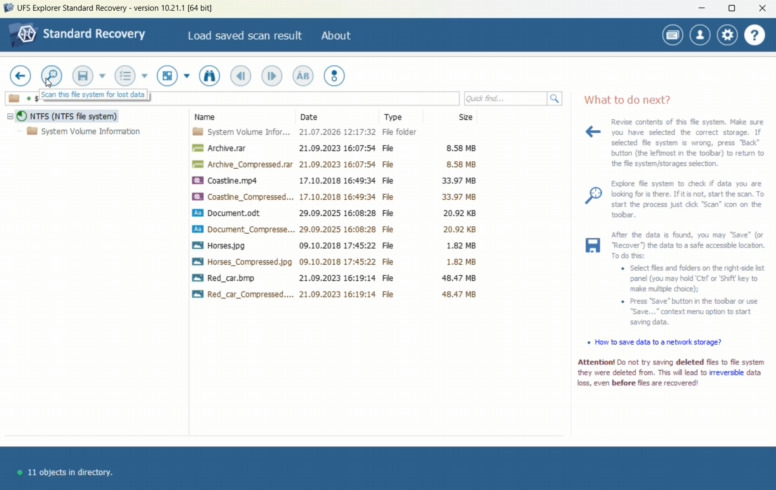Image resolution: width=776 pixels, height=490 pixels.
Task: Click the 11 objects in directory status text
Action: [70, 472]
